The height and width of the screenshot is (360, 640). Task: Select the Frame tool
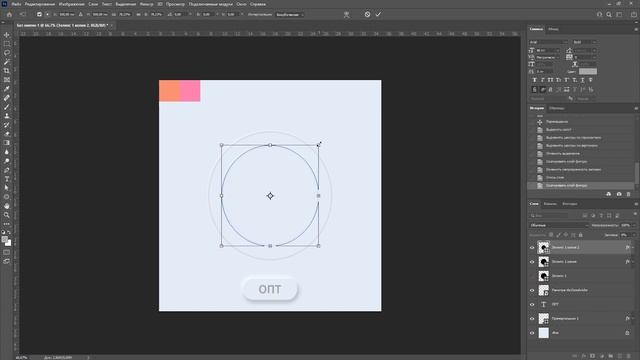(x=7, y=80)
